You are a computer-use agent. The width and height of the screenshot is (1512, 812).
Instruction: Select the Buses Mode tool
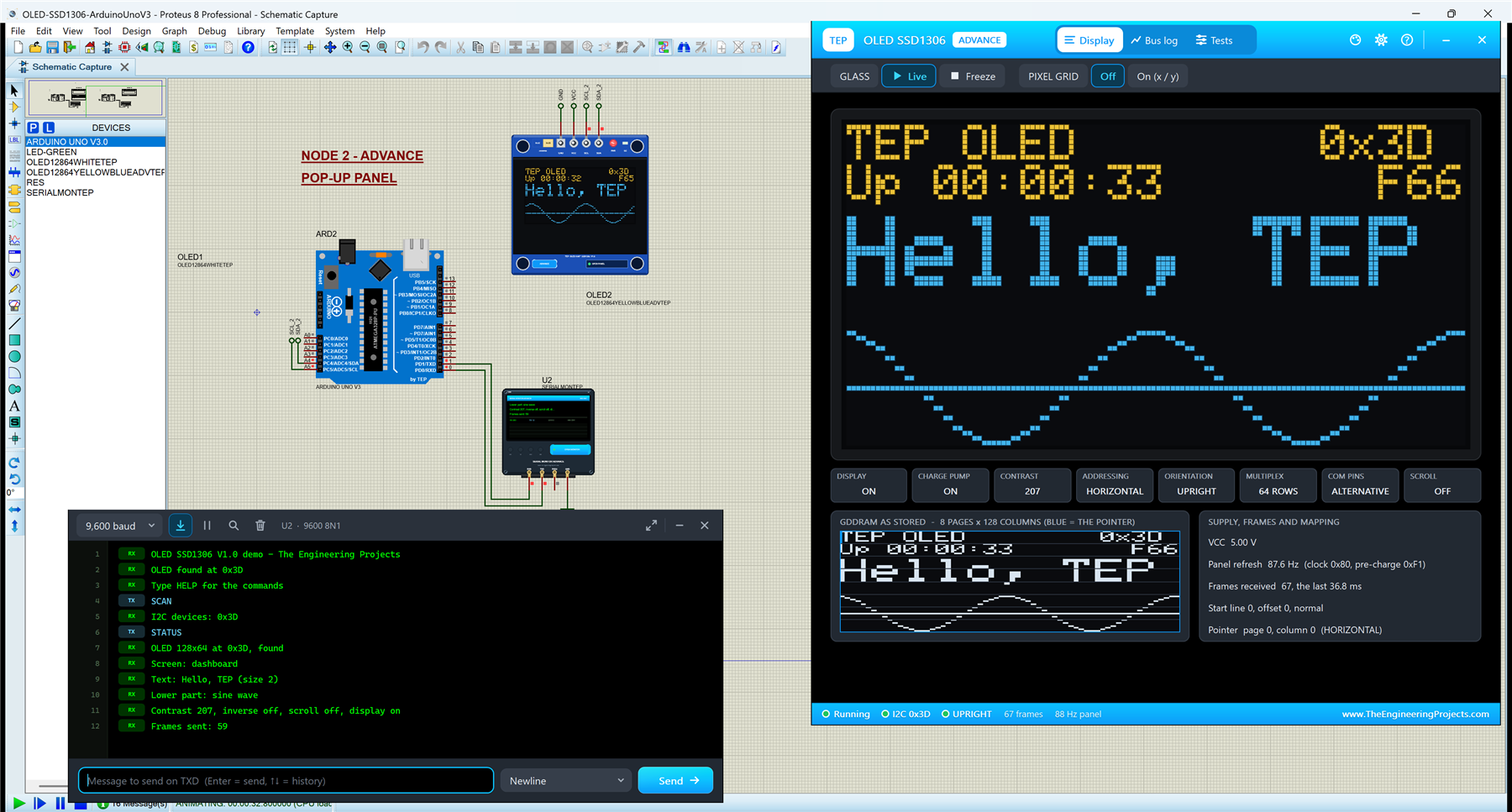pyautogui.click(x=14, y=172)
